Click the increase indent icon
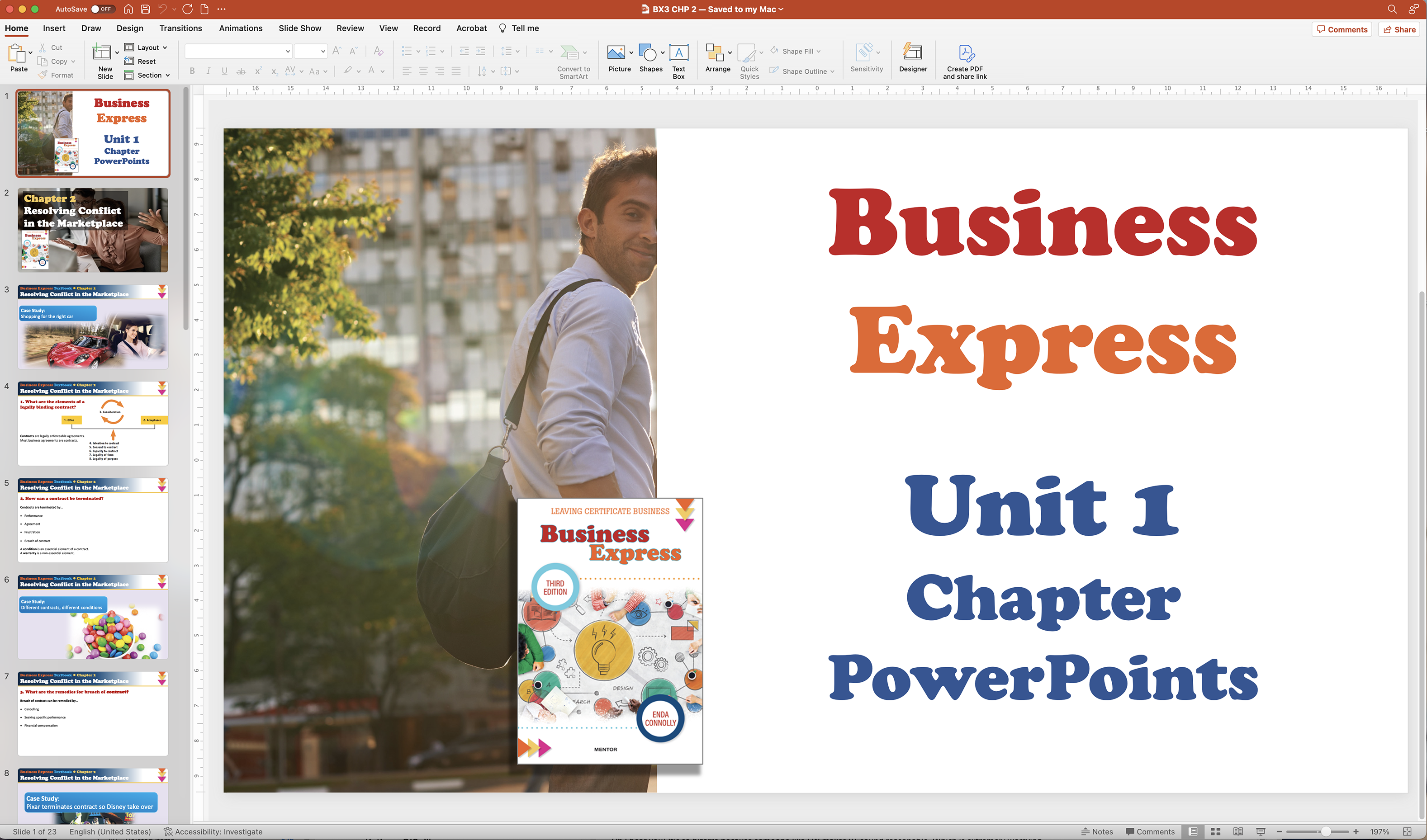1427x840 pixels. coord(481,51)
